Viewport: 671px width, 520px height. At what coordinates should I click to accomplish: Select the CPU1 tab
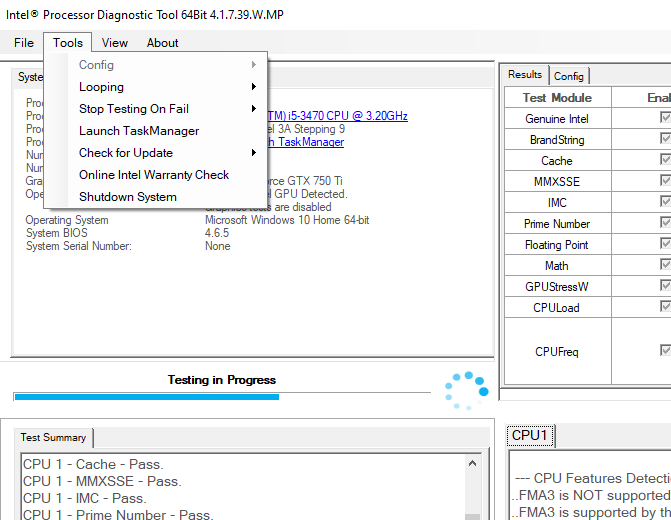point(530,436)
